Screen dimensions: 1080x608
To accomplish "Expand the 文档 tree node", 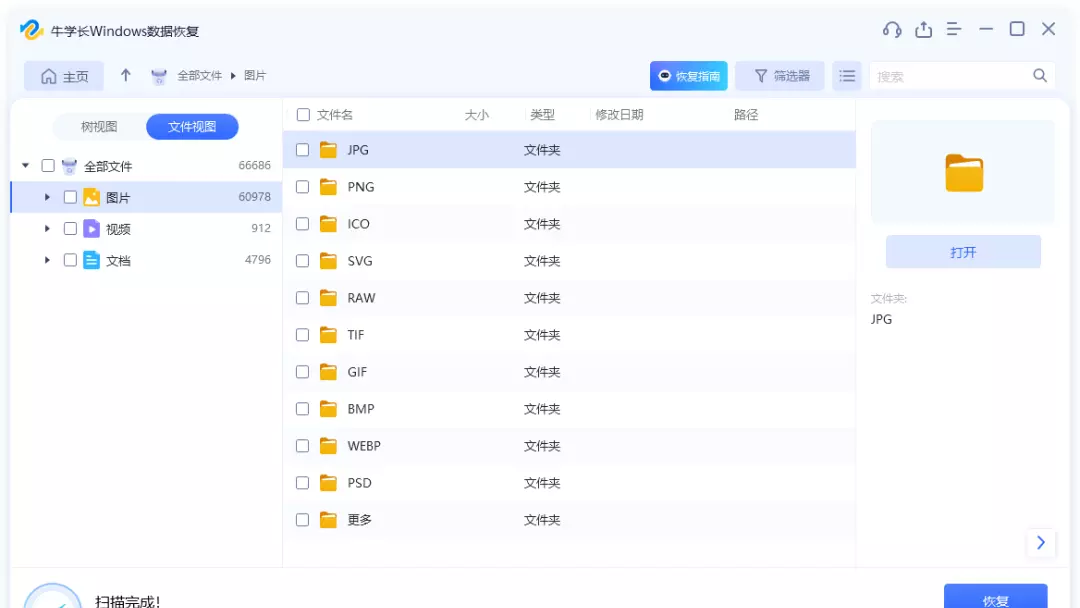I will (x=47, y=260).
